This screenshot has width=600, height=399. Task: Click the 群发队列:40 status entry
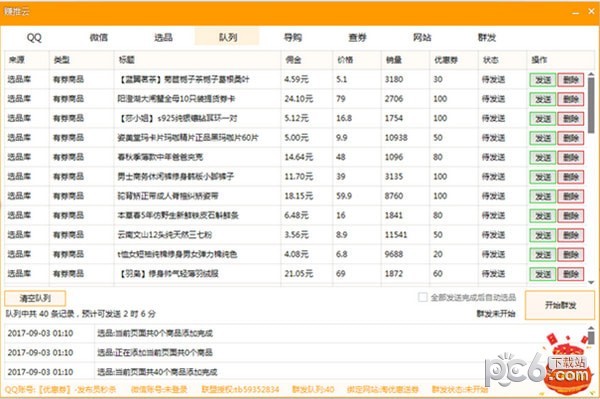pos(313,390)
